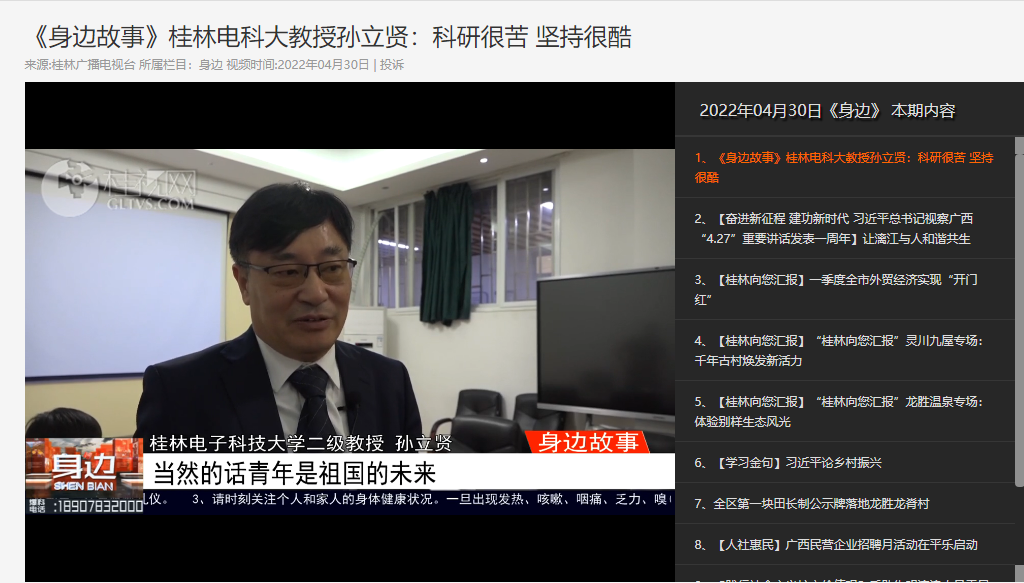Click the playlist vertical scrollbar
This screenshot has height=583, width=1024.
click(1019, 311)
